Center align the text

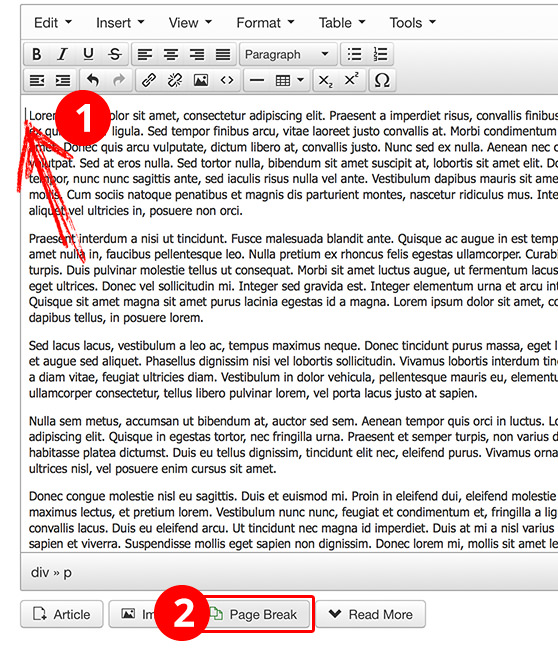170,54
